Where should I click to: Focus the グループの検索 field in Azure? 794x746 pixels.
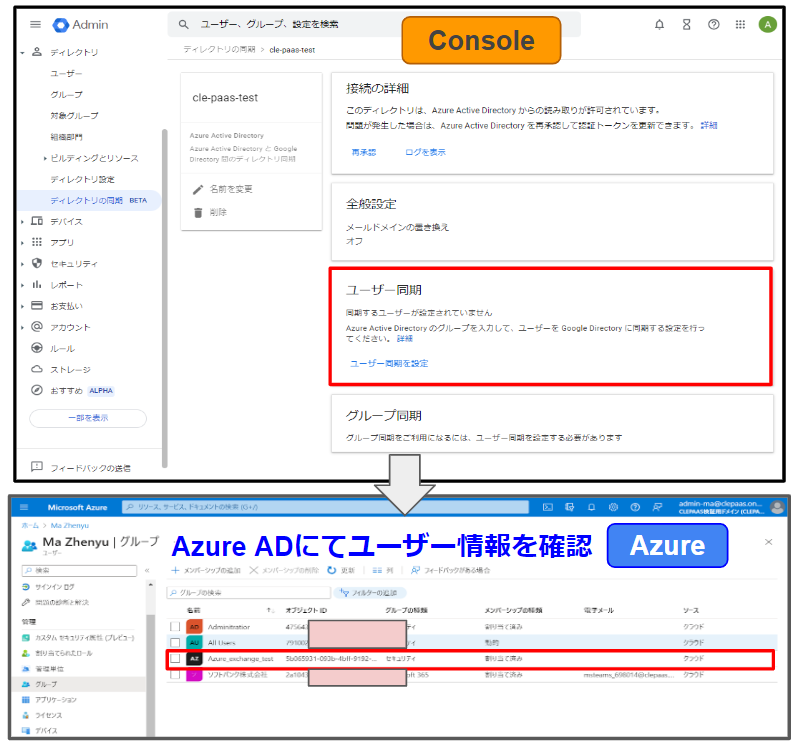(x=249, y=593)
